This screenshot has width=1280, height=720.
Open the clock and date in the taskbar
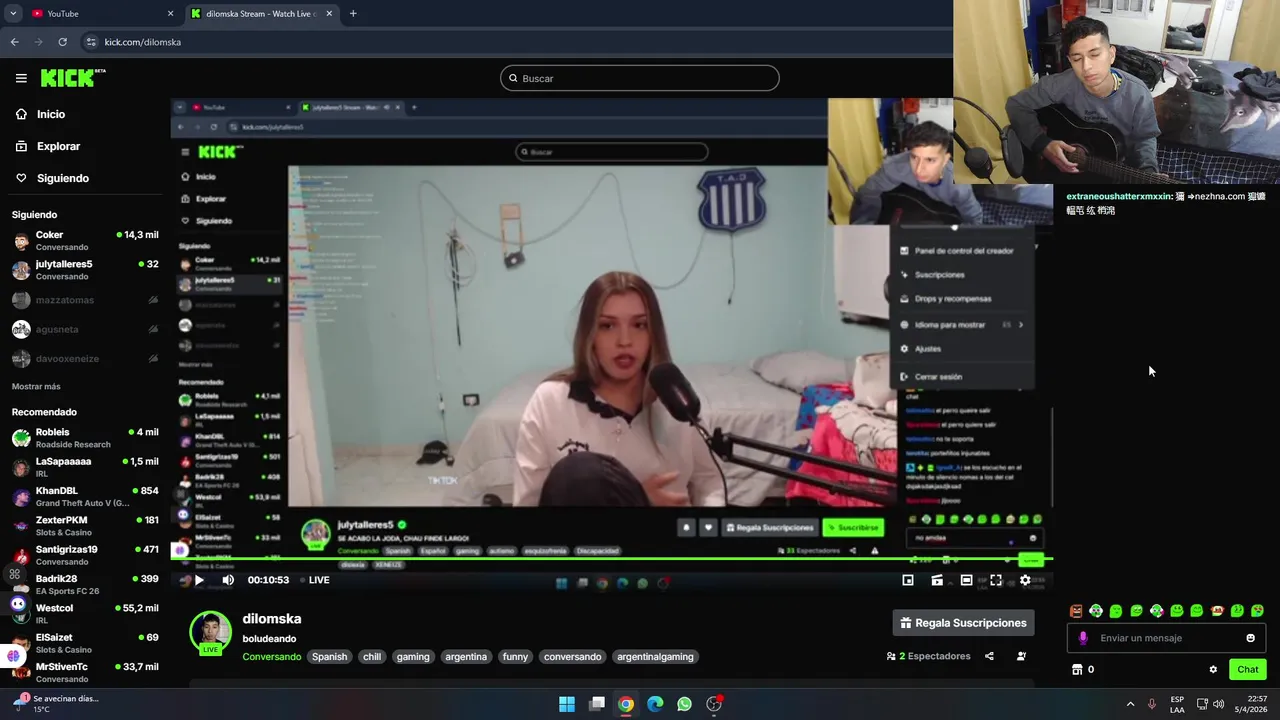click(x=1251, y=704)
